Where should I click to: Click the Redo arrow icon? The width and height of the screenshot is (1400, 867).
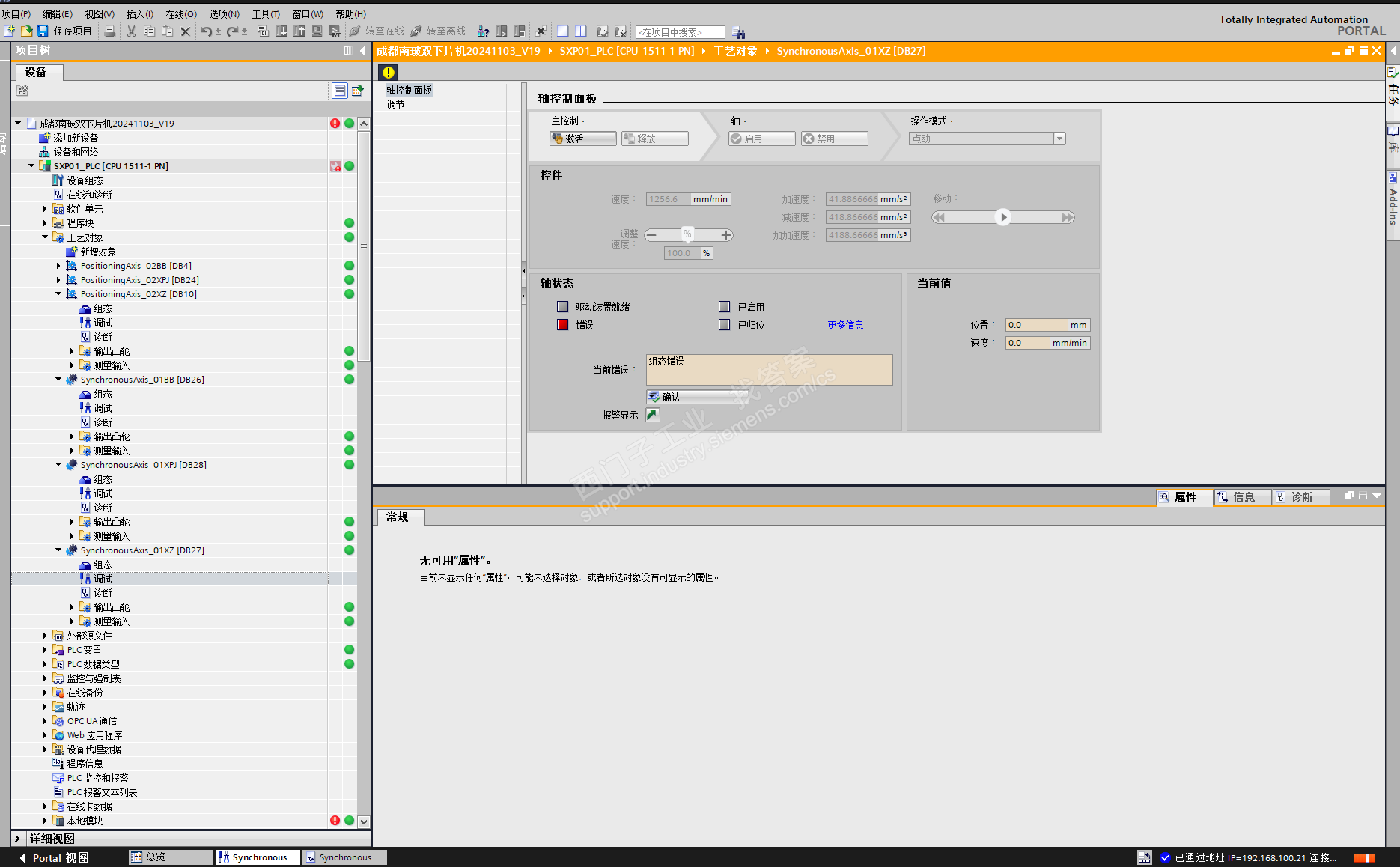[x=233, y=31]
